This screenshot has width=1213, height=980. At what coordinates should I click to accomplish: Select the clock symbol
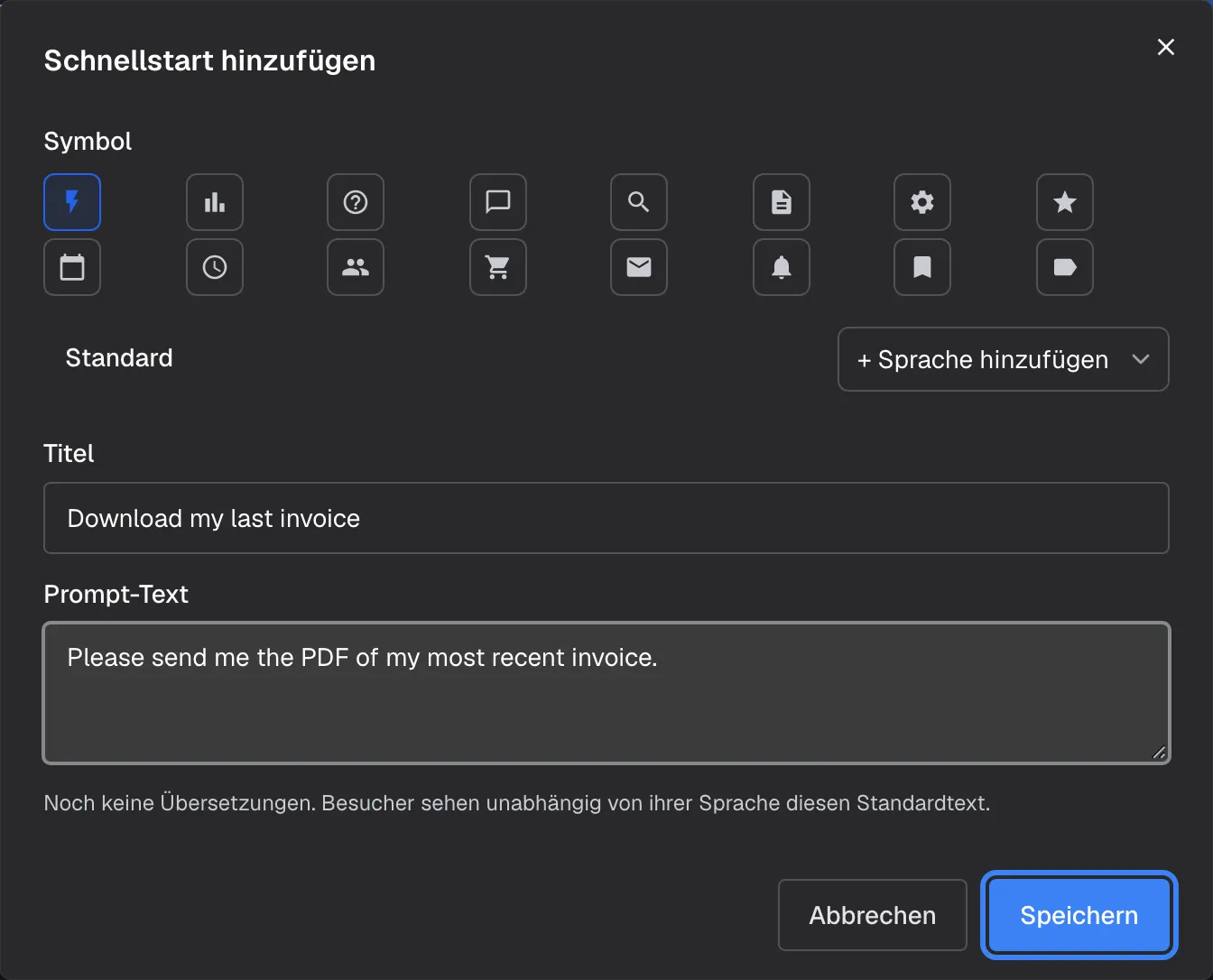point(215,267)
